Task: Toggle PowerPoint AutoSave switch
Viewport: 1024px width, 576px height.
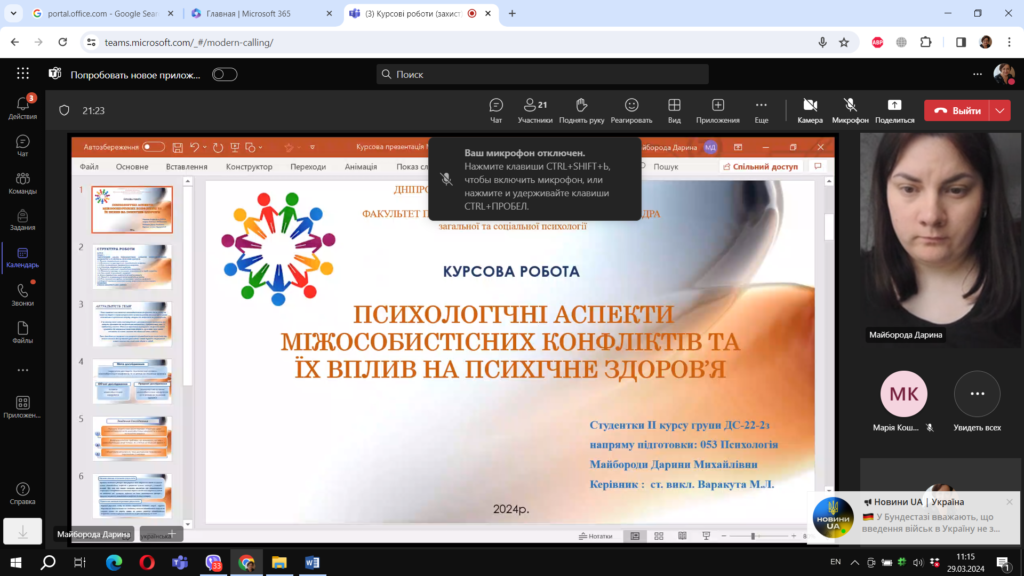Action: coord(153,147)
